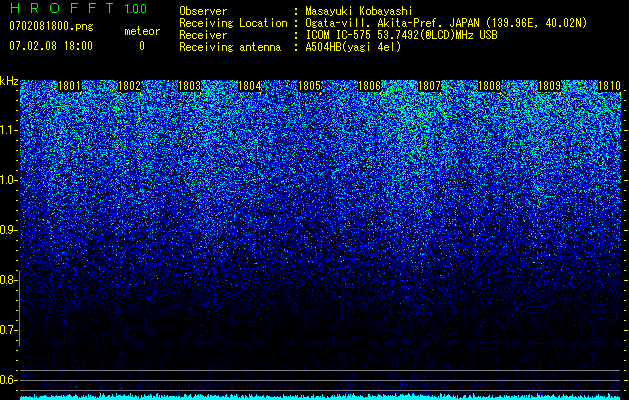
Task: Click the A504HB(yagi 4el) antenna text
Action: 353,47
